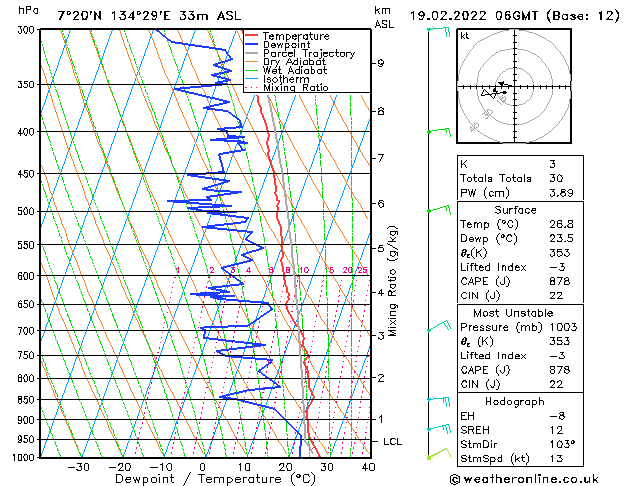Click the wind barb at 850 hPa level
This screenshot has width=629, height=486.
(439, 401)
